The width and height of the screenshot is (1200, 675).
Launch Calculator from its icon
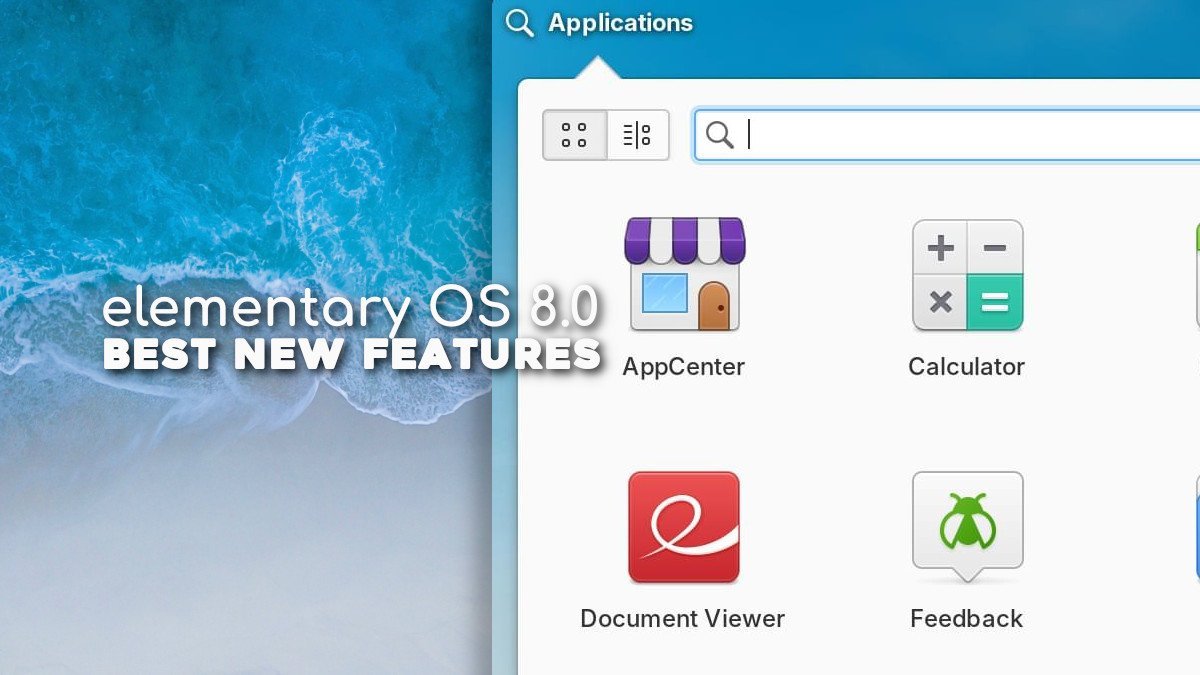(967, 276)
